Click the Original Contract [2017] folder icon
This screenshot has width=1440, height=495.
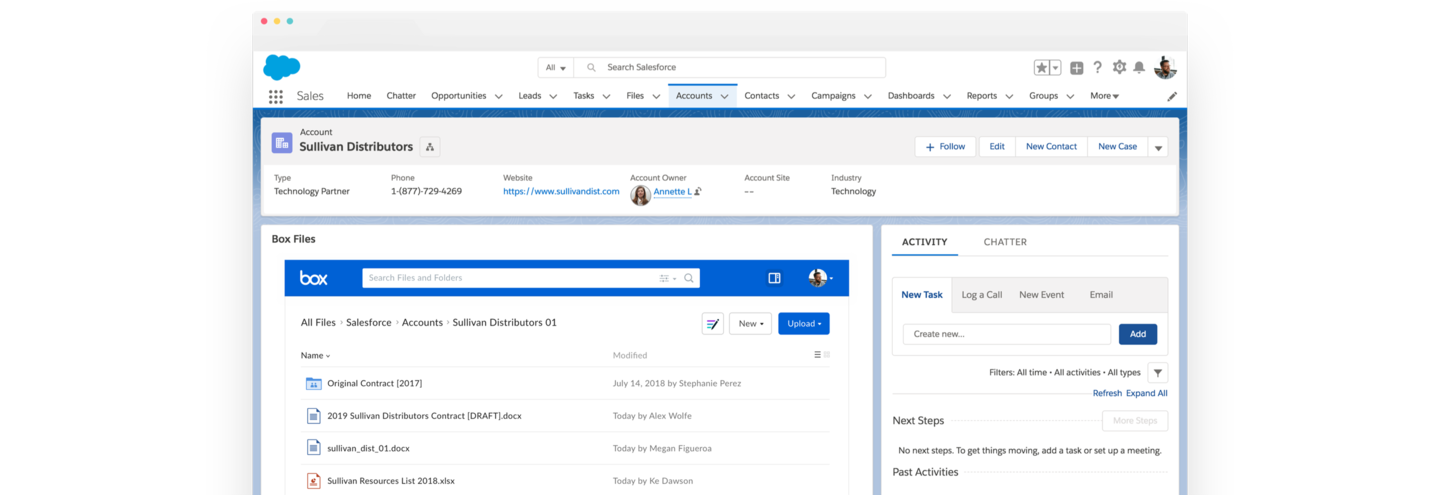(313, 383)
